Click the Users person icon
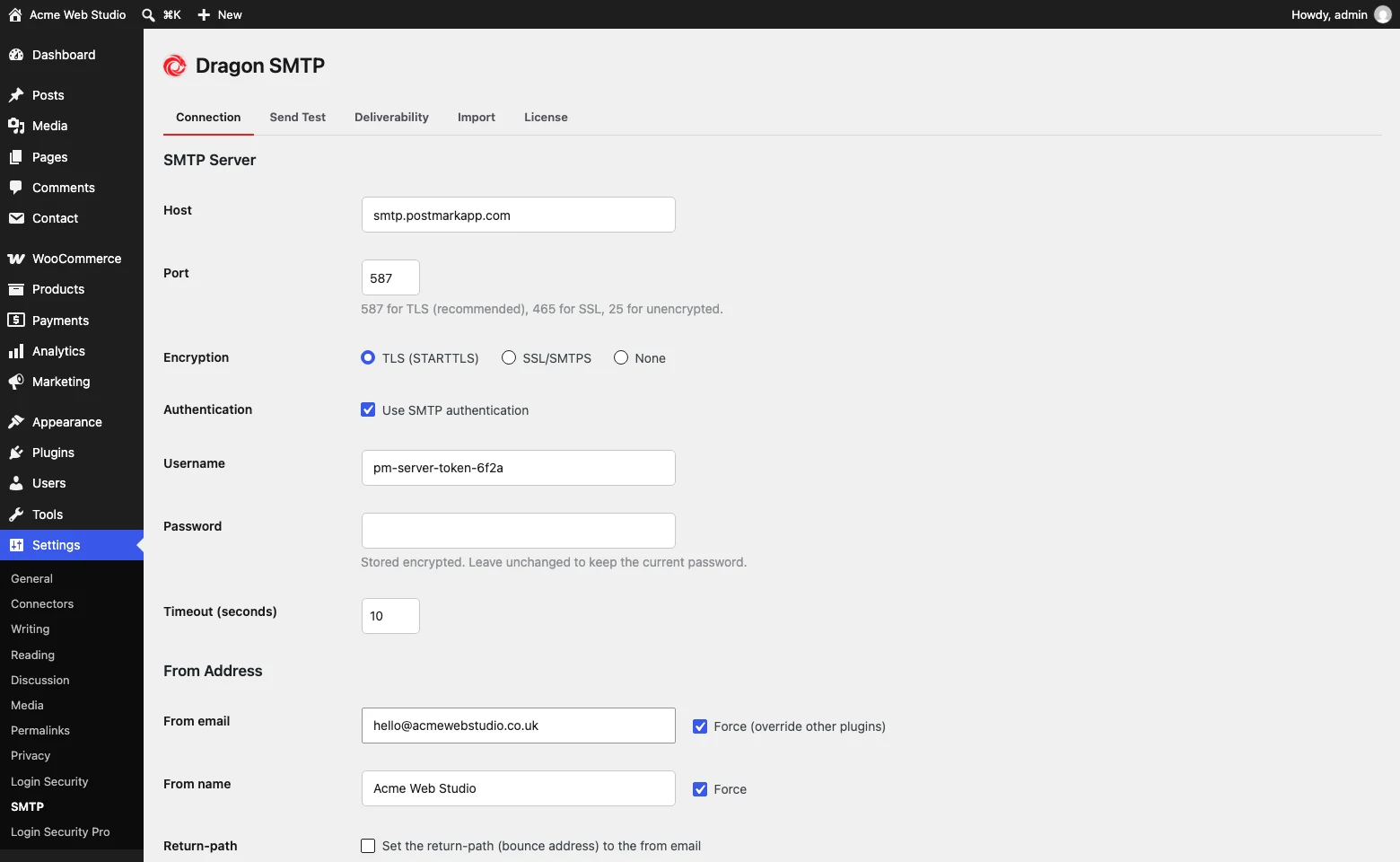The height and width of the screenshot is (862, 1400). [x=16, y=483]
